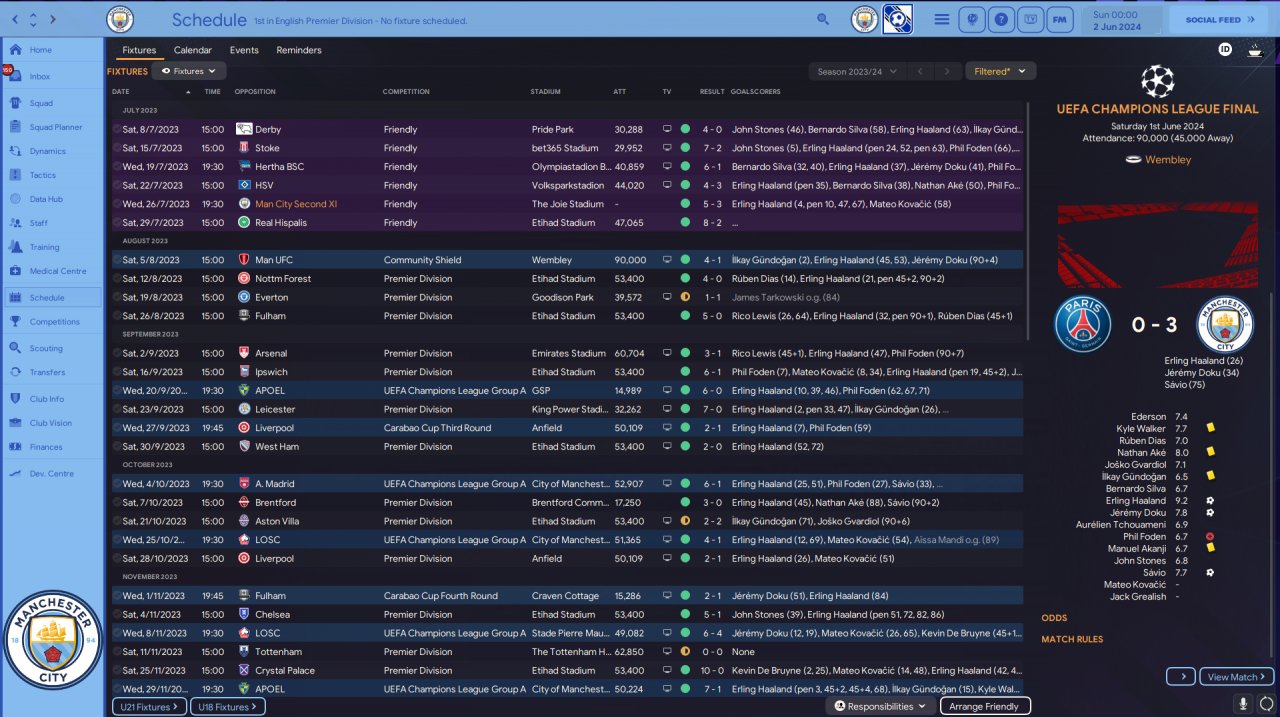Toggle circle on Sat 11/11/2023 Tottenham row
The height and width of the screenshot is (717, 1280).
coord(117,652)
